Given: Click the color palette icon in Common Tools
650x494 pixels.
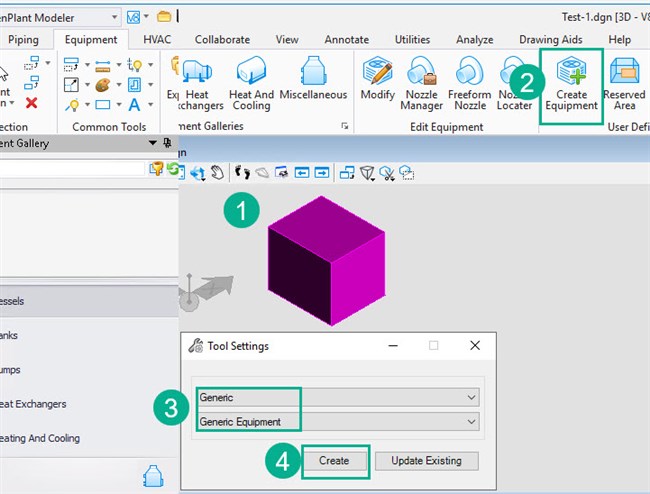Looking at the screenshot, I should [x=102, y=85].
